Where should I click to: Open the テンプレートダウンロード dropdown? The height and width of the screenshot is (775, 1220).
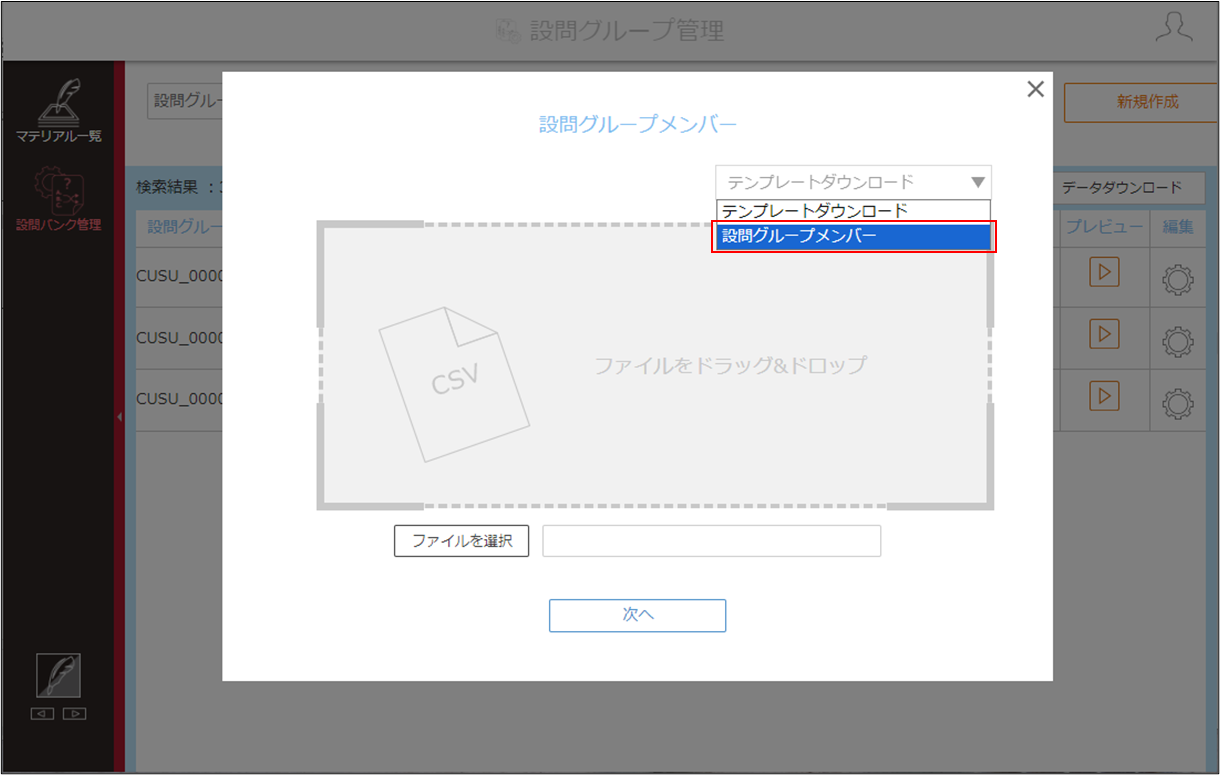tap(853, 182)
